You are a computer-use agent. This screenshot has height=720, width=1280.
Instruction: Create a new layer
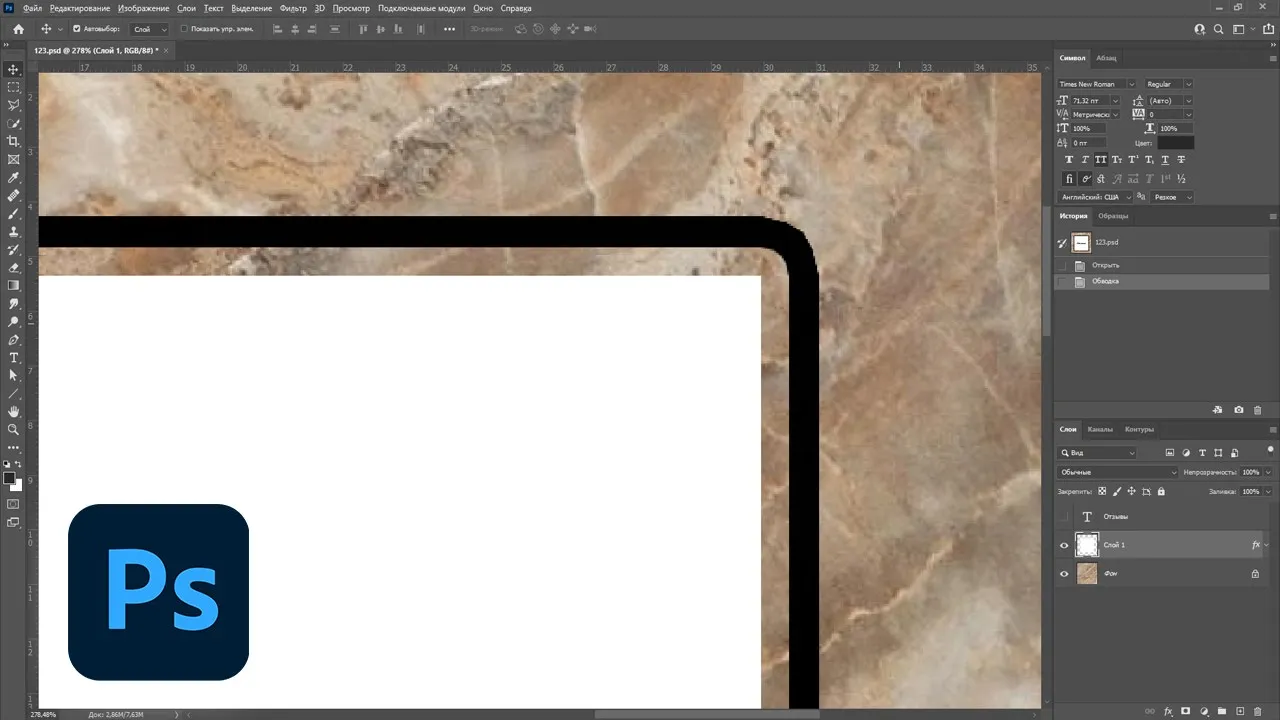coord(1240,712)
